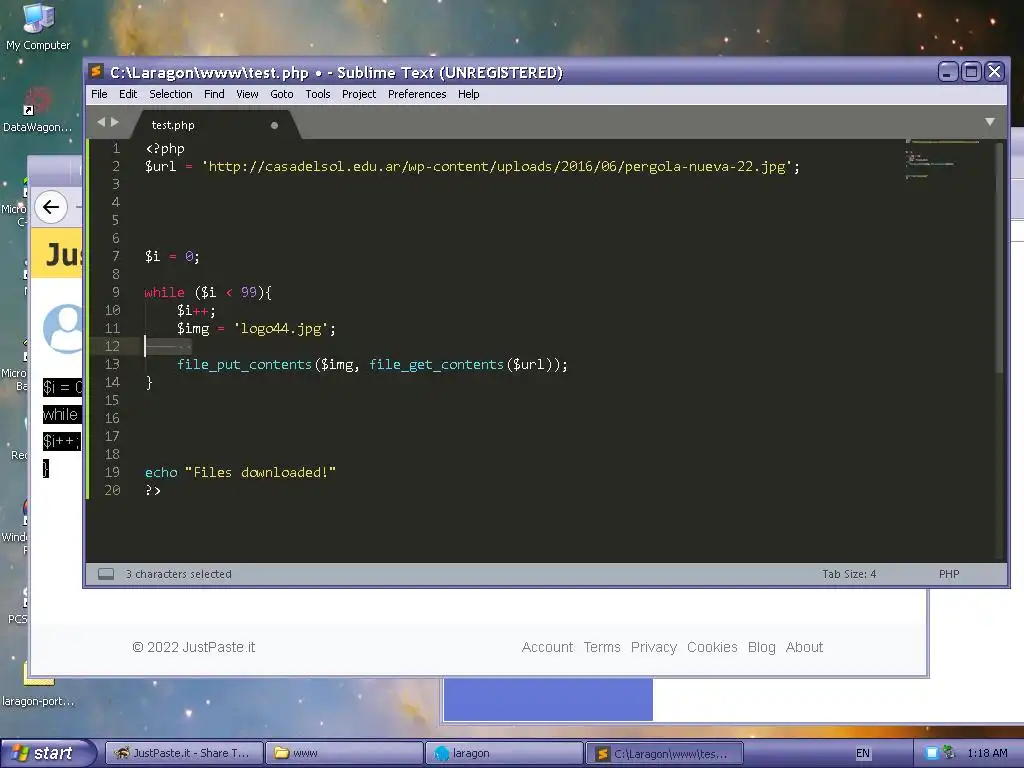1024x768 pixels.
Task: Click the Sublime Text title bar icon
Action: pyautogui.click(x=96, y=71)
